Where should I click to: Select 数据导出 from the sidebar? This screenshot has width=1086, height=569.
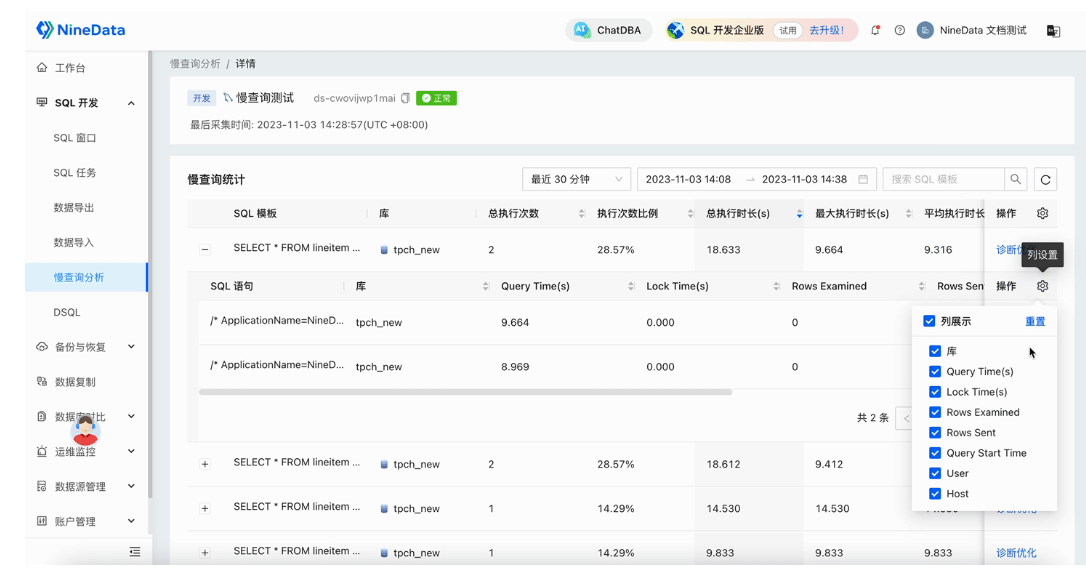74,208
